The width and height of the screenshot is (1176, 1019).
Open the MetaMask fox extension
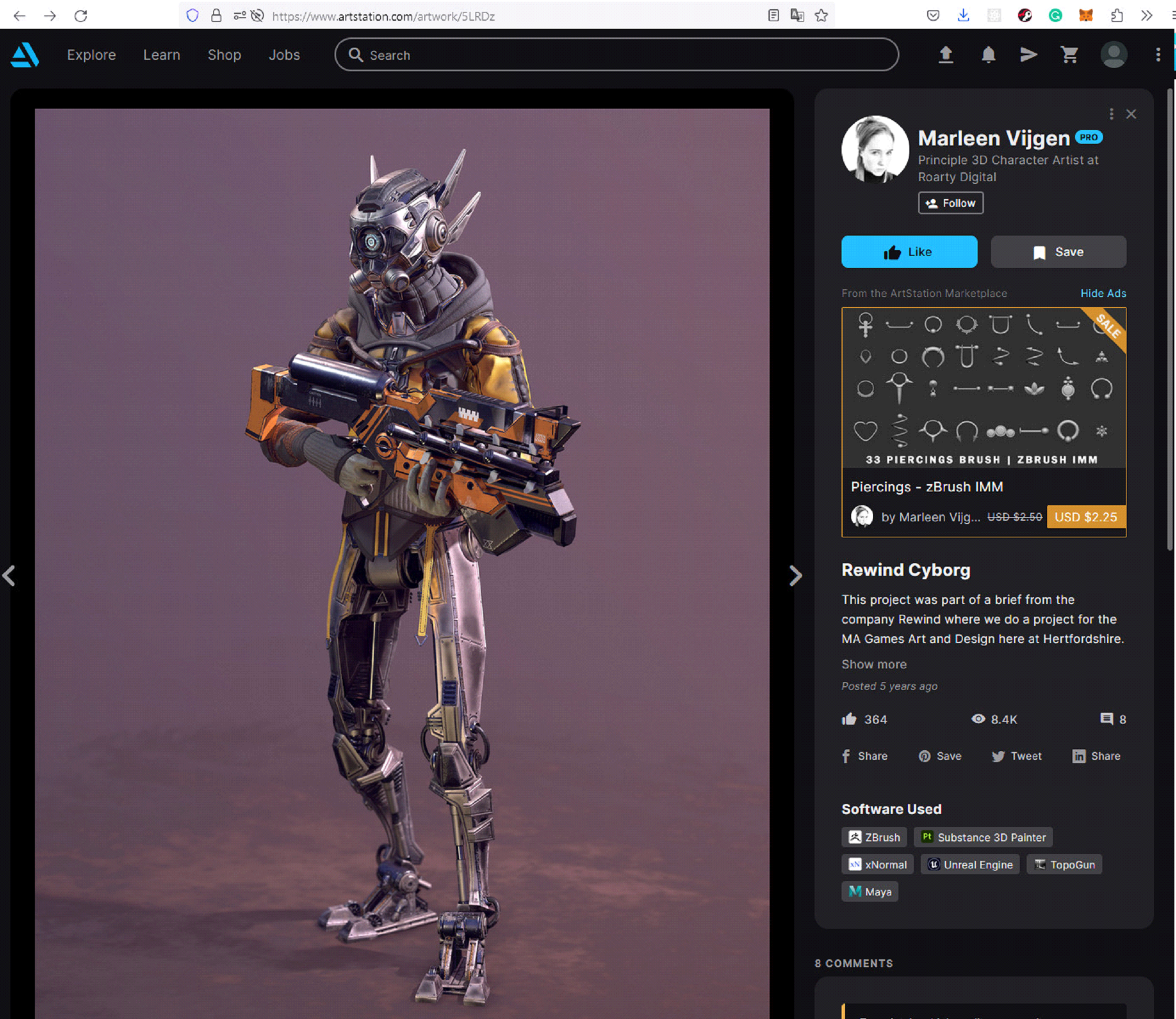[x=1085, y=16]
